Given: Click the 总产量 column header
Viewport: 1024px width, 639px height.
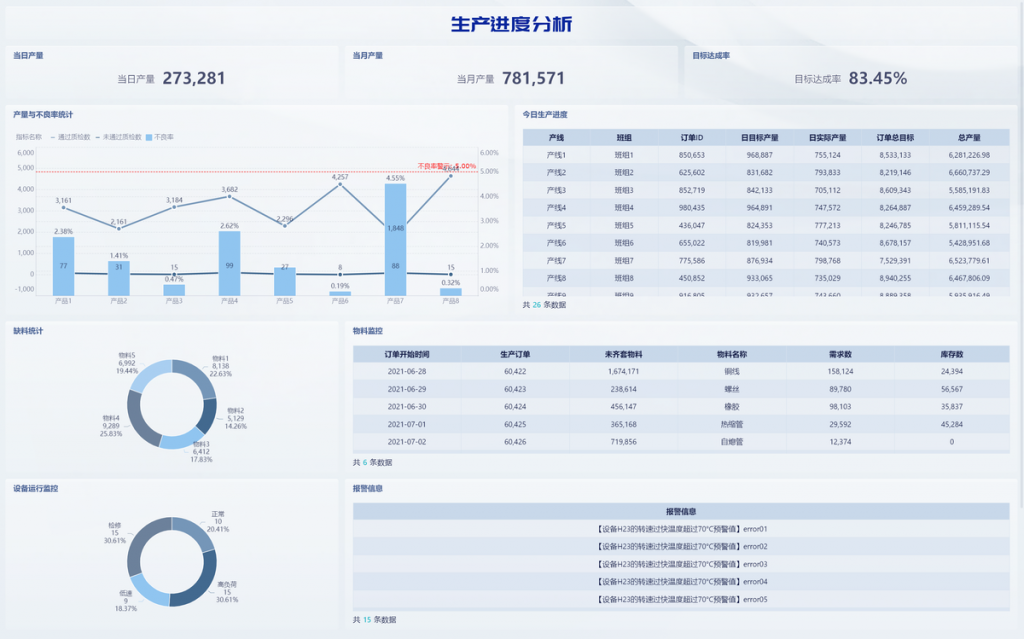Looking at the screenshot, I should pyautogui.click(x=968, y=138).
